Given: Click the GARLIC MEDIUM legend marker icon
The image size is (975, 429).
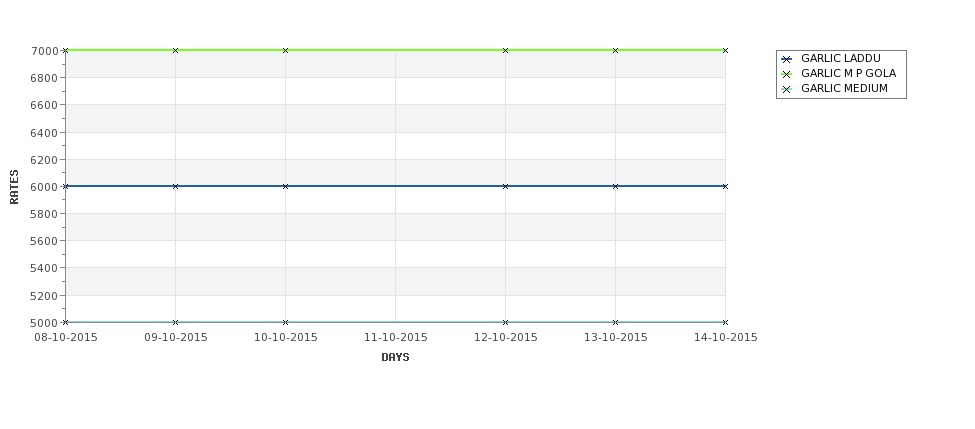Looking at the screenshot, I should click(x=786, y=89).
